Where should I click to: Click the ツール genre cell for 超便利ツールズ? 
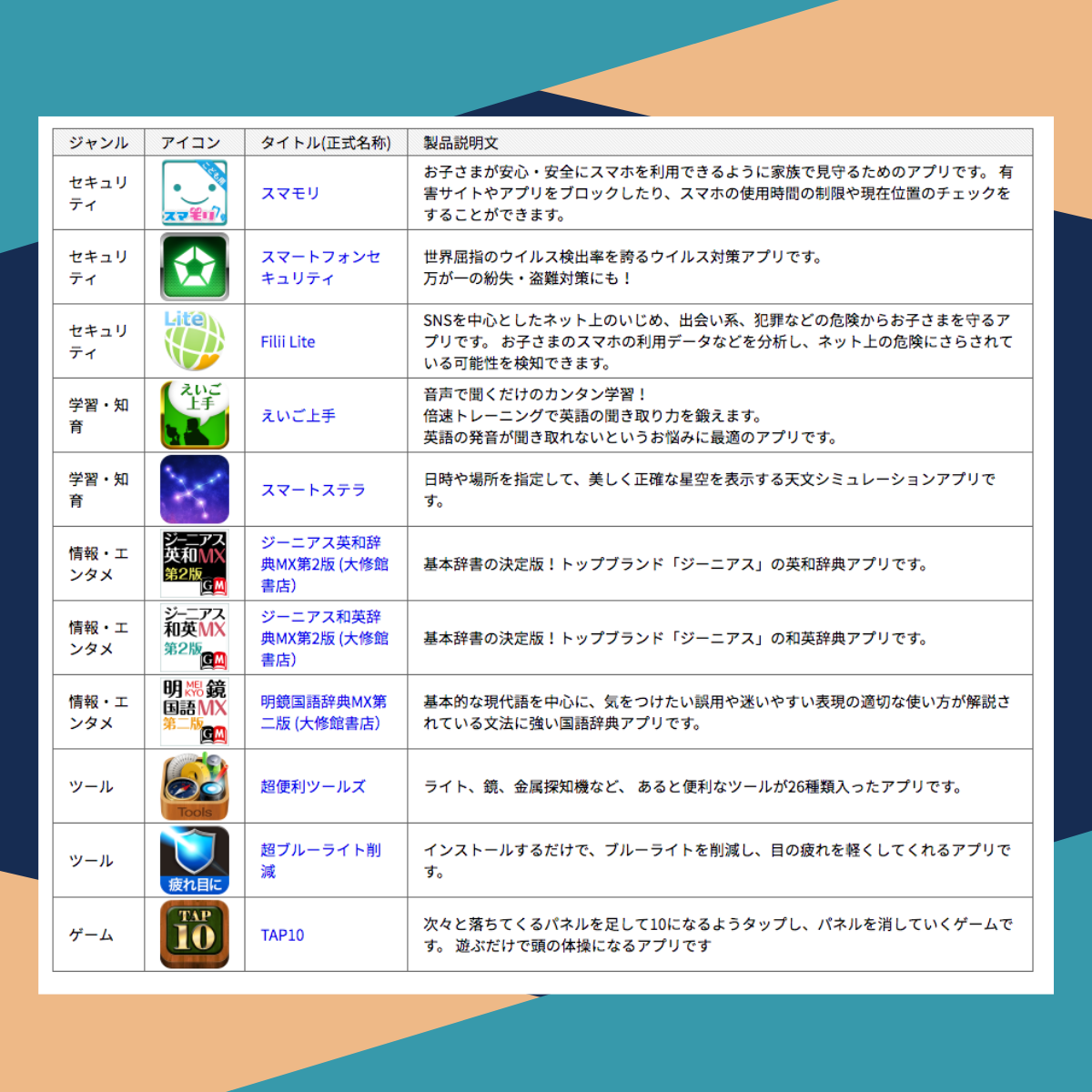pos(98,786)
